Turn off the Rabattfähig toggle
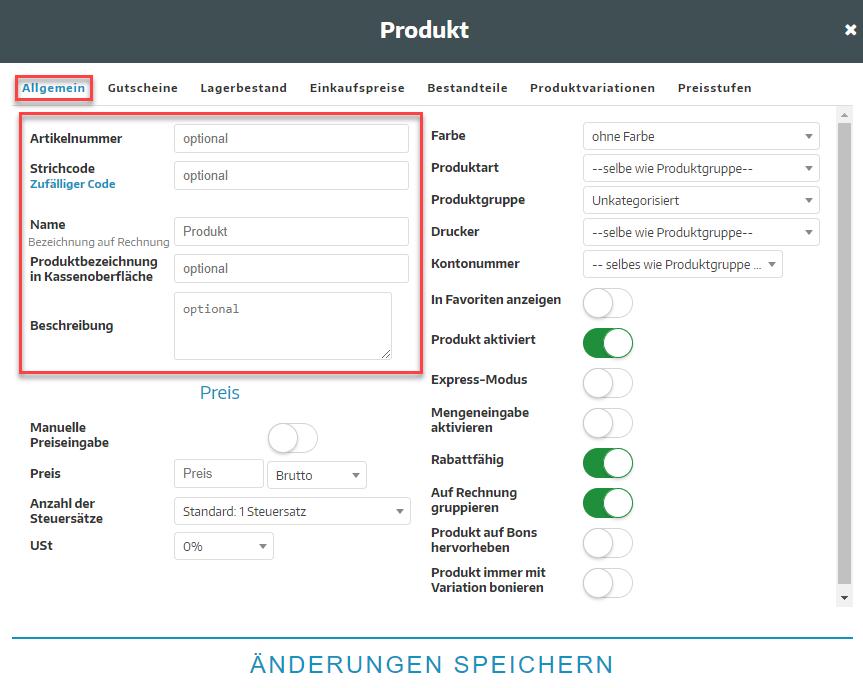 (x=608, y=463)
